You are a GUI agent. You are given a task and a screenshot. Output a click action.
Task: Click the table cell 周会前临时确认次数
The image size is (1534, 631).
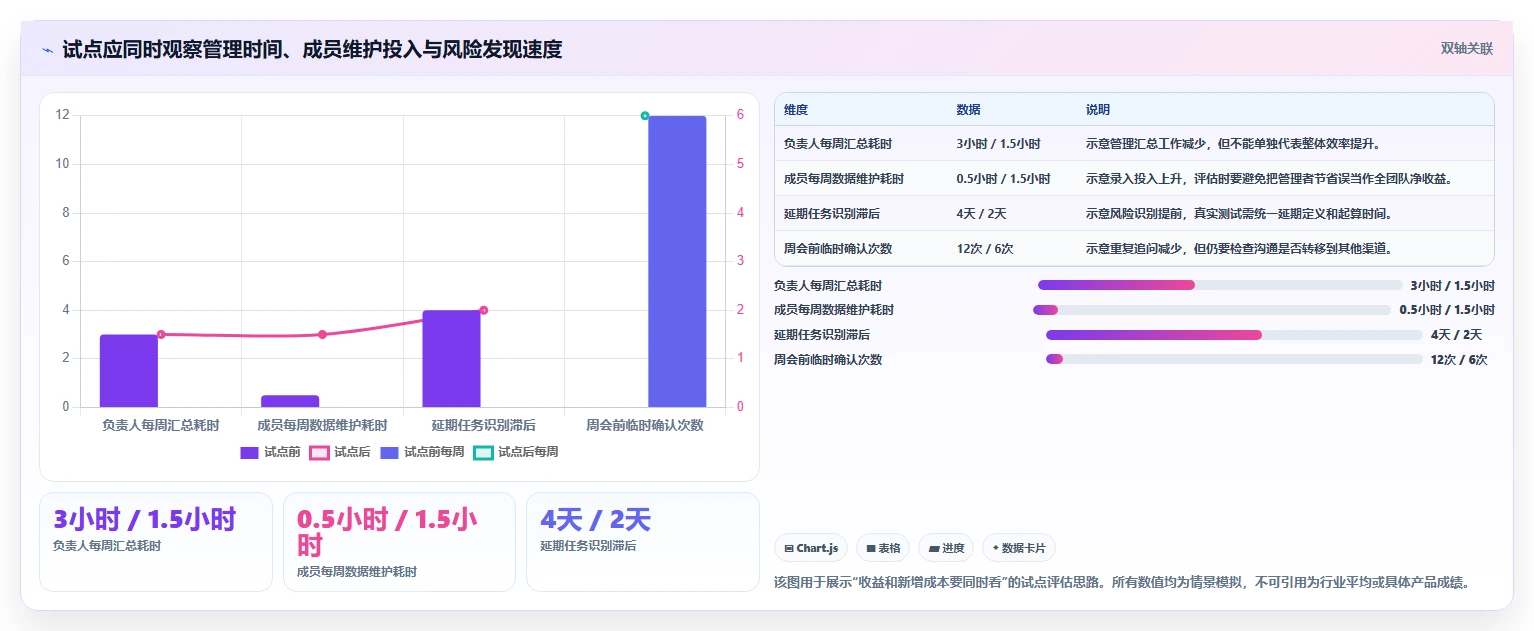pyautogui.click(x=838, y=248)
